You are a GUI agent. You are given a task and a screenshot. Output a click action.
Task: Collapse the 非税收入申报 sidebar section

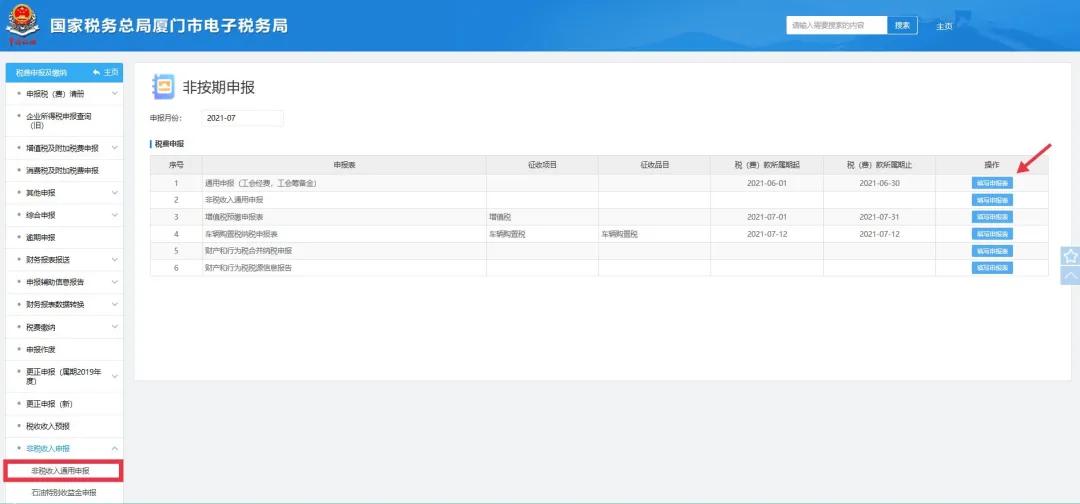pos(62,448)
